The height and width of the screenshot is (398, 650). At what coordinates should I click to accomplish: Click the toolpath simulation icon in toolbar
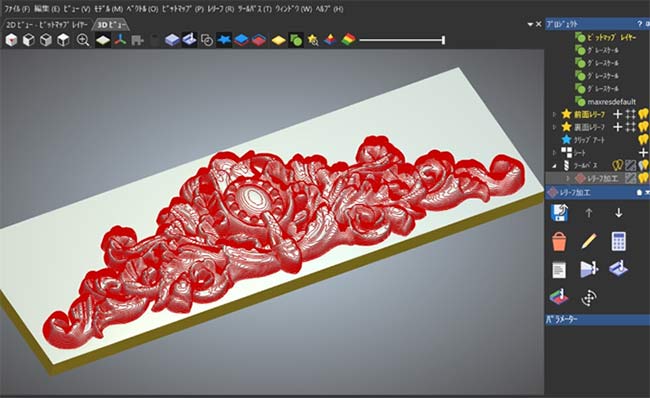[x=189, y=40]
